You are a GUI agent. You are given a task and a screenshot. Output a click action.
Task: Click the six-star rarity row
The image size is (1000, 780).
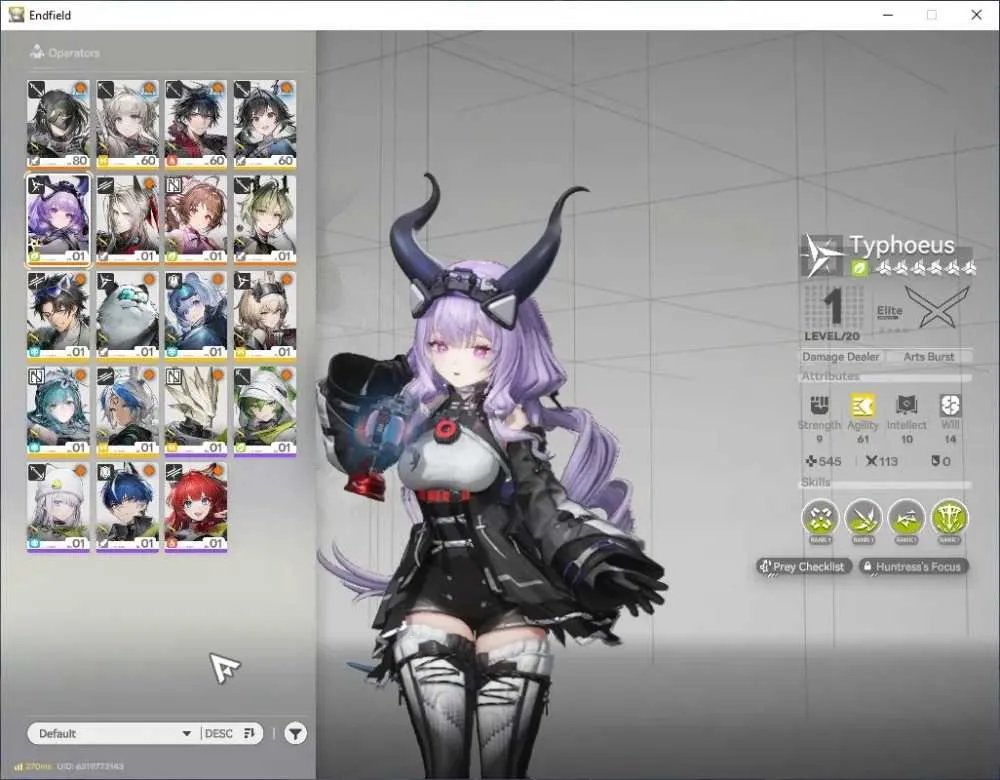click(x=923, y=269)
